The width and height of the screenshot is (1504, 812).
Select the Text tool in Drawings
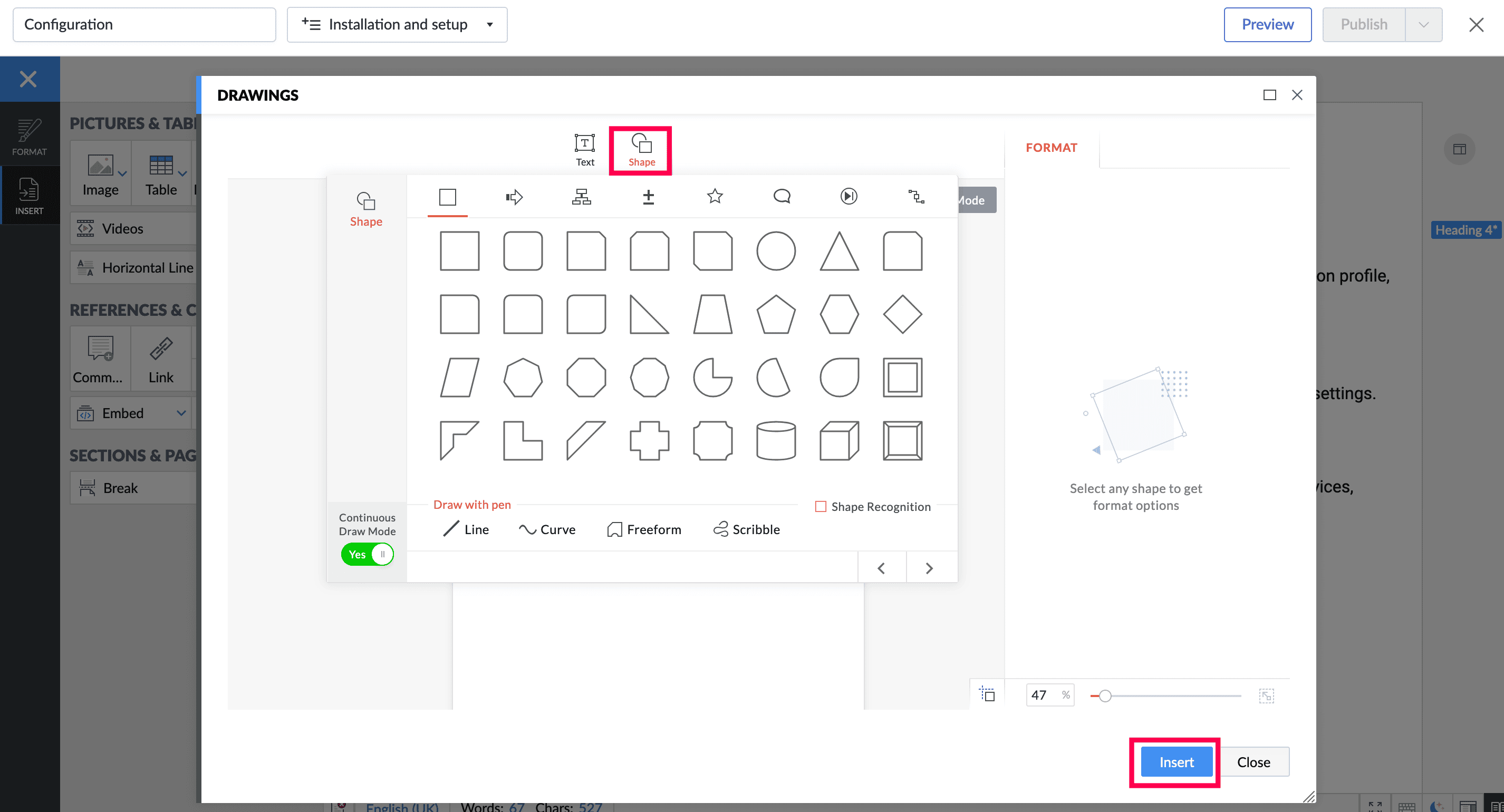pos(584,149)
